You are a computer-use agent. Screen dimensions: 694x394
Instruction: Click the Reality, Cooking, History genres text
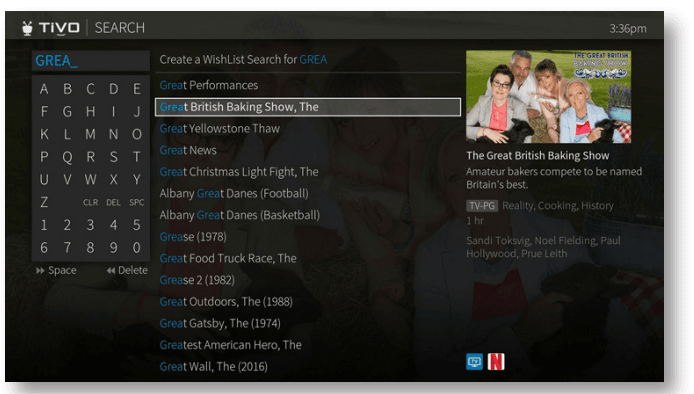(558, 206)
